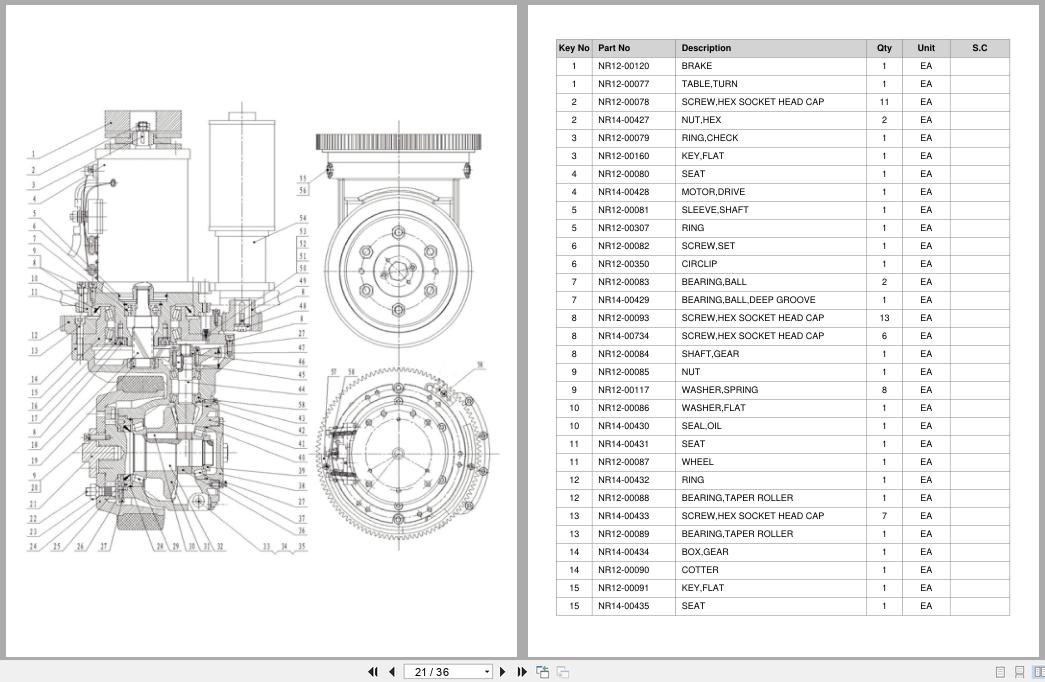Select part number NR12-00160
This screenshot has width=1045, height=682.
coord(623,156)
